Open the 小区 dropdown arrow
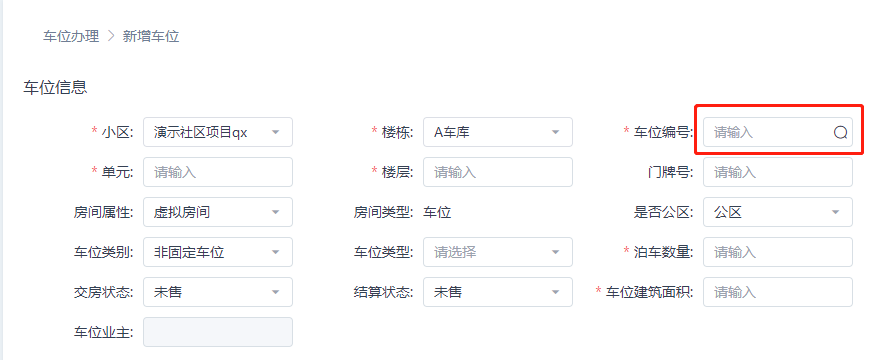This screenshot has height=360, width=888. tap(275, 132)
